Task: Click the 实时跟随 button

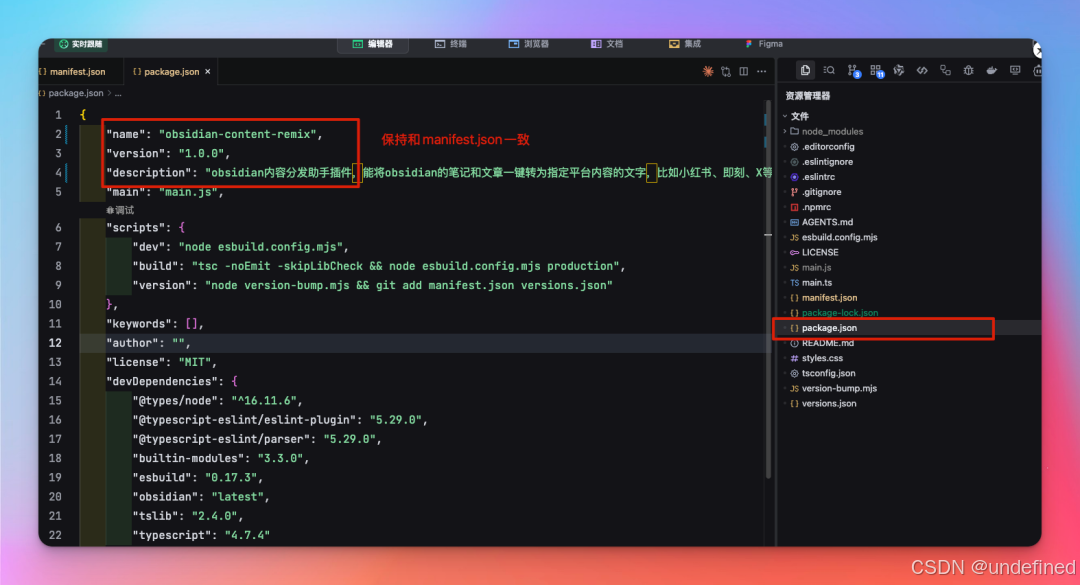Action: (x=81, y=44)
